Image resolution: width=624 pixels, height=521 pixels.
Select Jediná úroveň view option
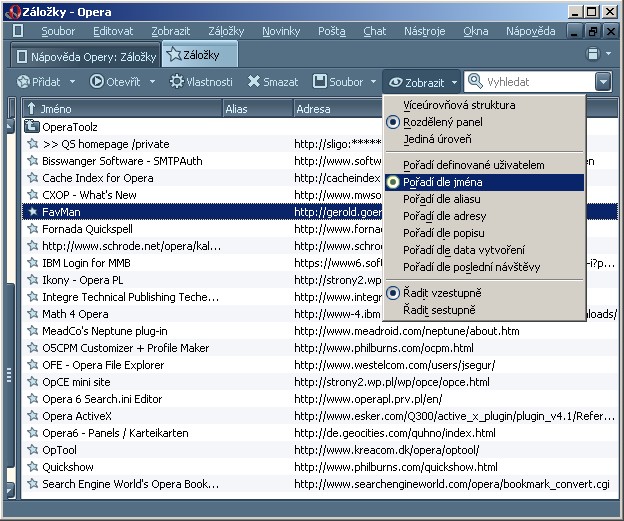(484, 139)
